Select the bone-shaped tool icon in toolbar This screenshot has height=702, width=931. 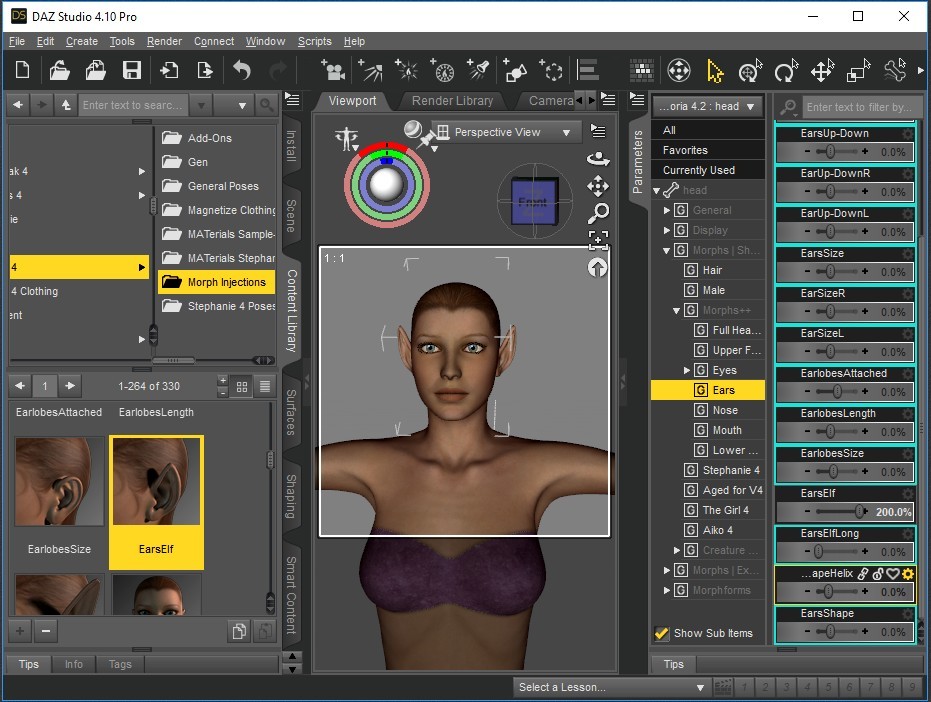[x=895, y=71]
